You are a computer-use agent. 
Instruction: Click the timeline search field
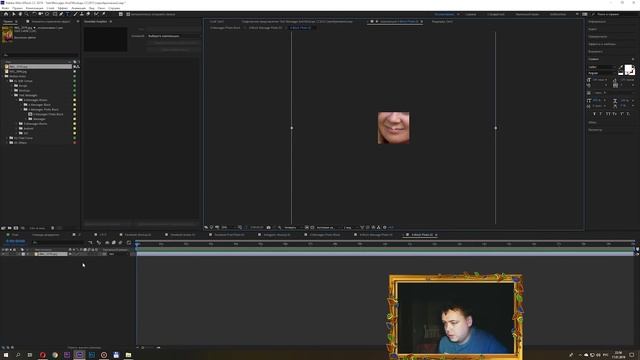click(x=59, y=242)
